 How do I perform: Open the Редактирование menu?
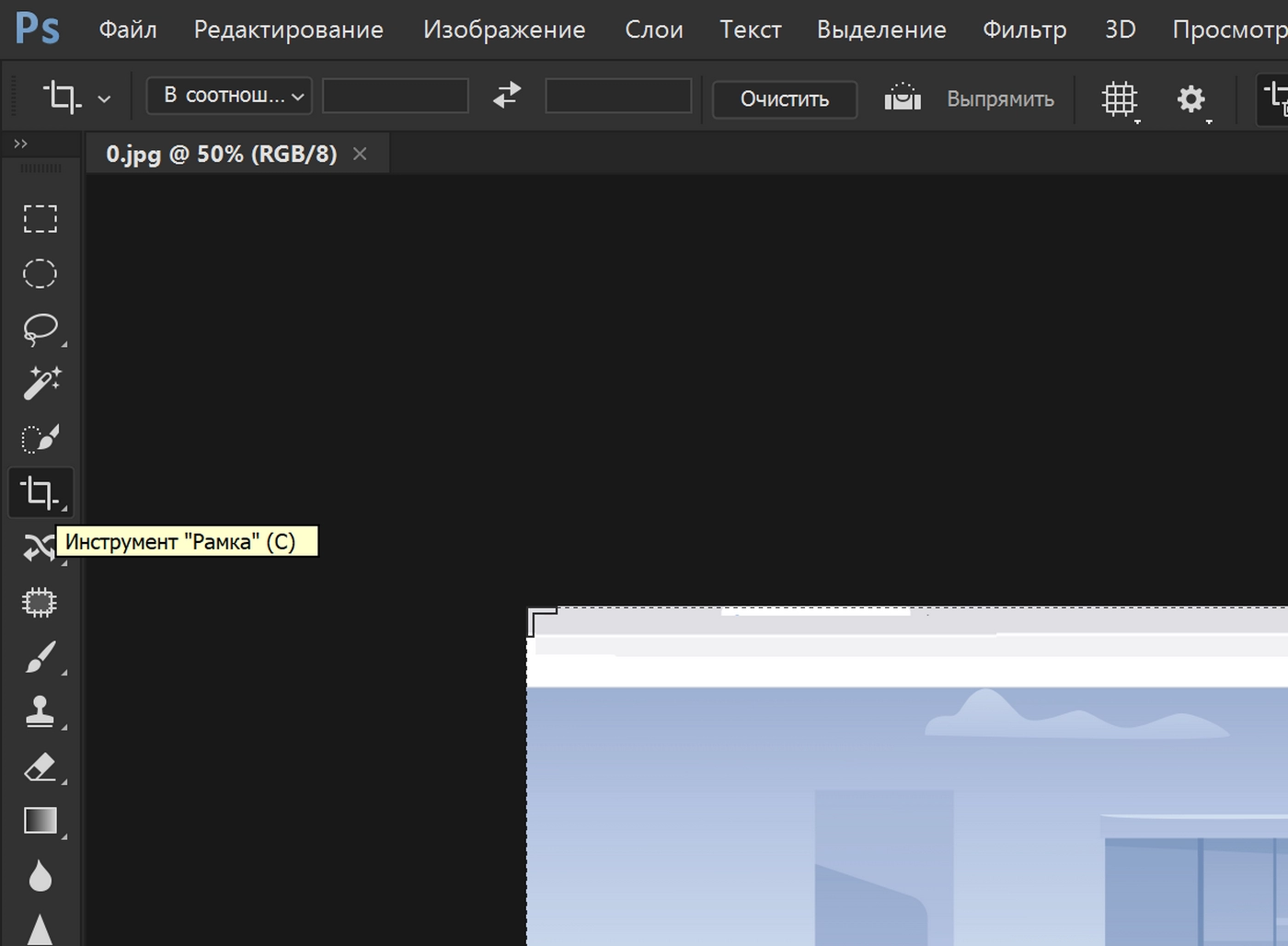288,29
